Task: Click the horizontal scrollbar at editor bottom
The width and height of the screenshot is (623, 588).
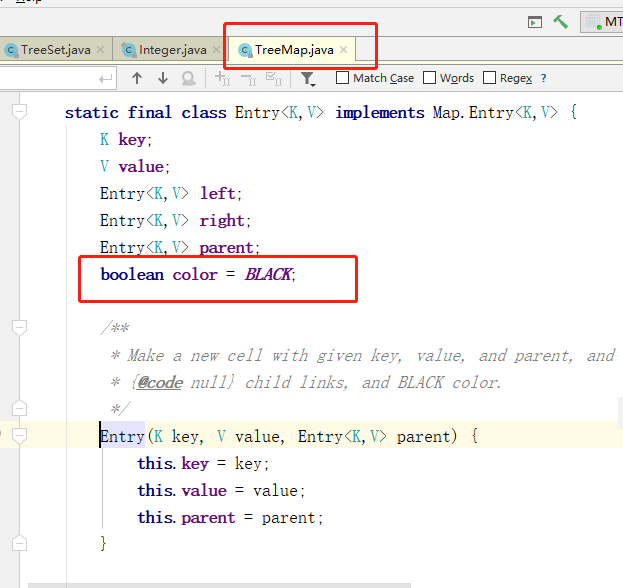Action: 219,586
